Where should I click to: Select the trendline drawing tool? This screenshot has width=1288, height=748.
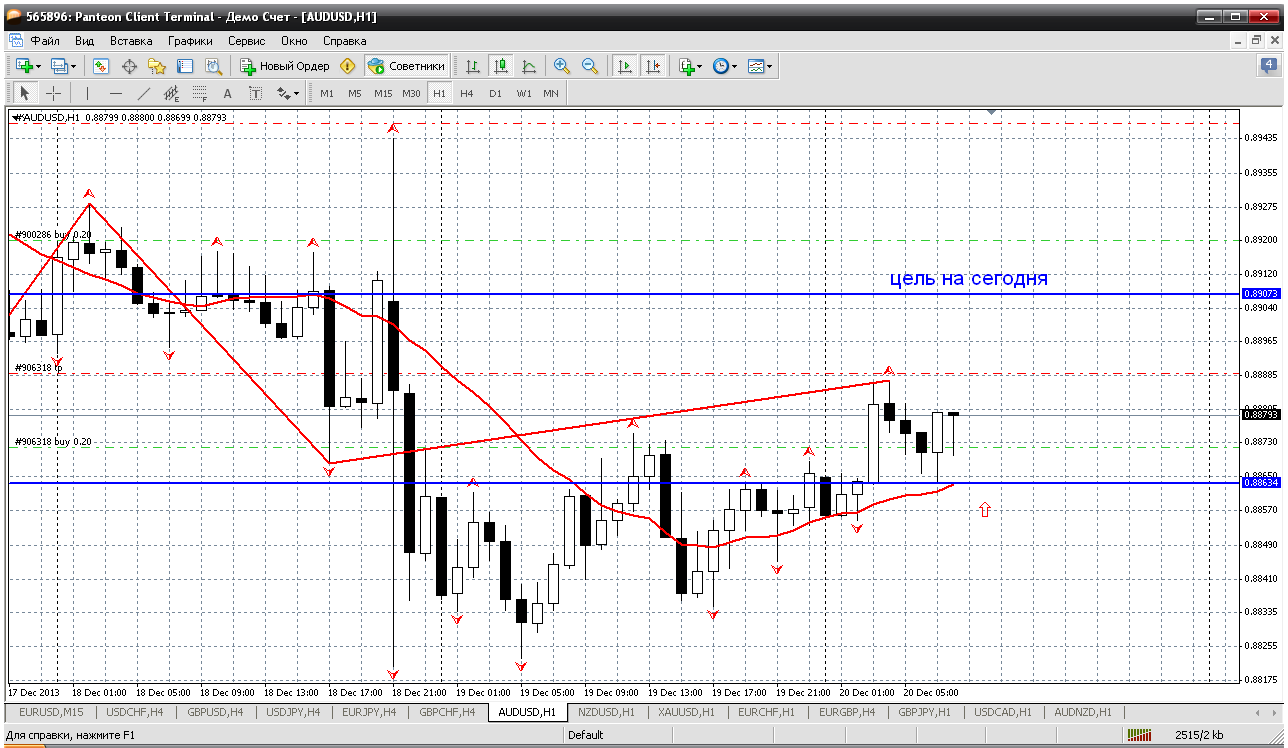click(143, 93)
